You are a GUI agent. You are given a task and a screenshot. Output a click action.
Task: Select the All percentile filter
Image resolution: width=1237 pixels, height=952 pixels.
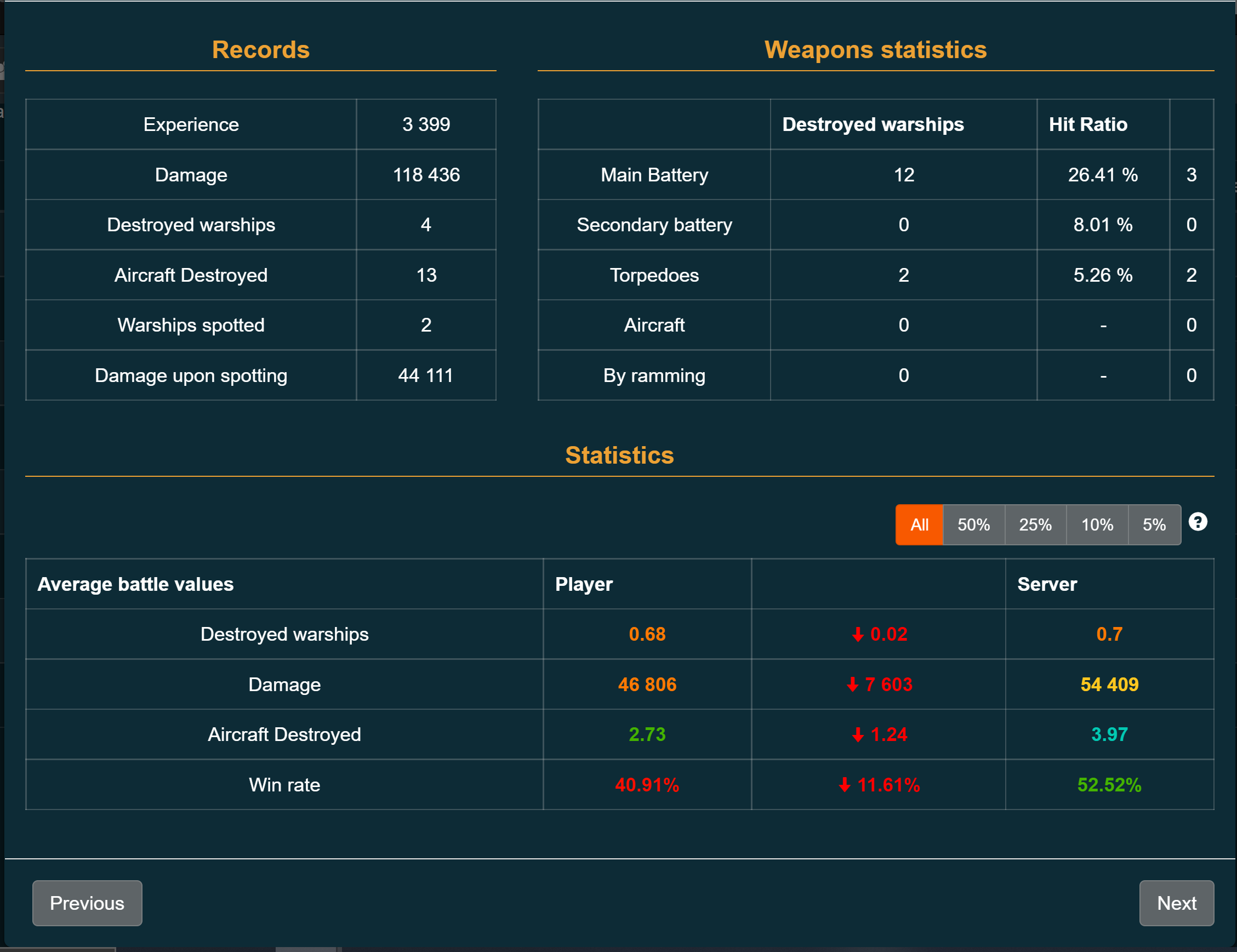[919, 525]
